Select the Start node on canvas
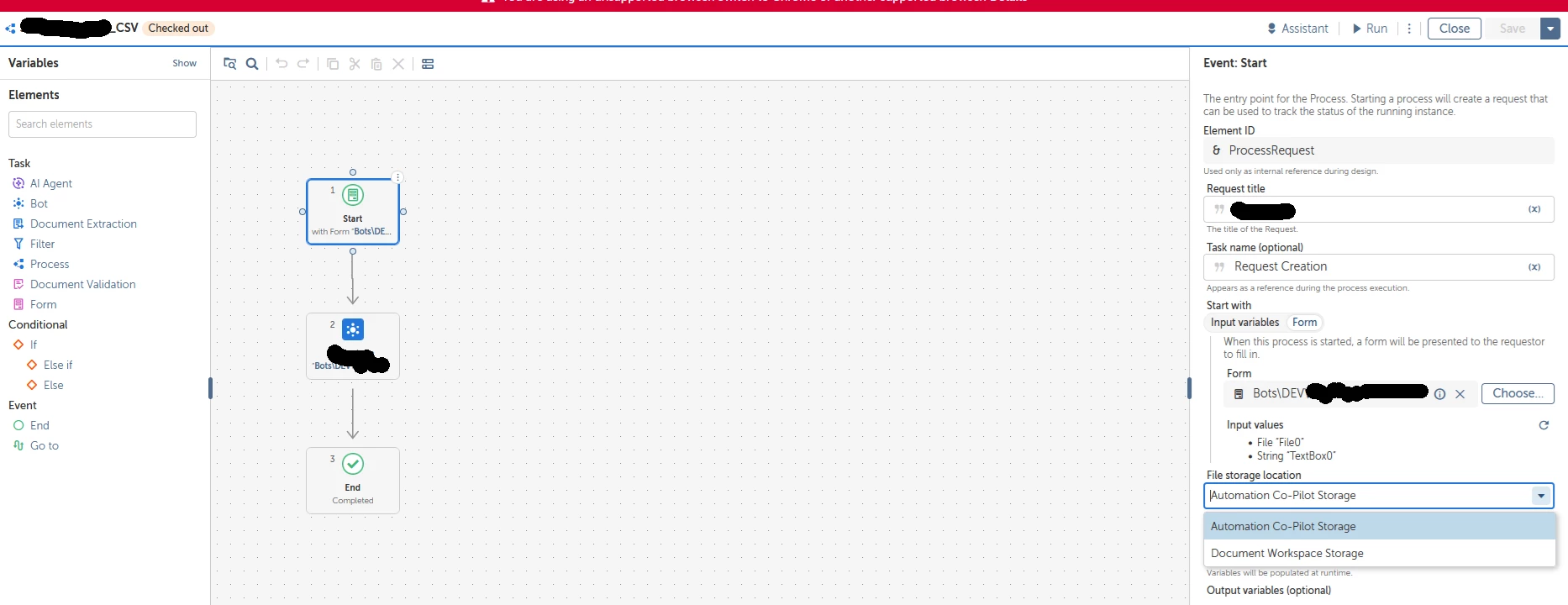The height and width of the screenshot is (605, 1568). (353, 212)
